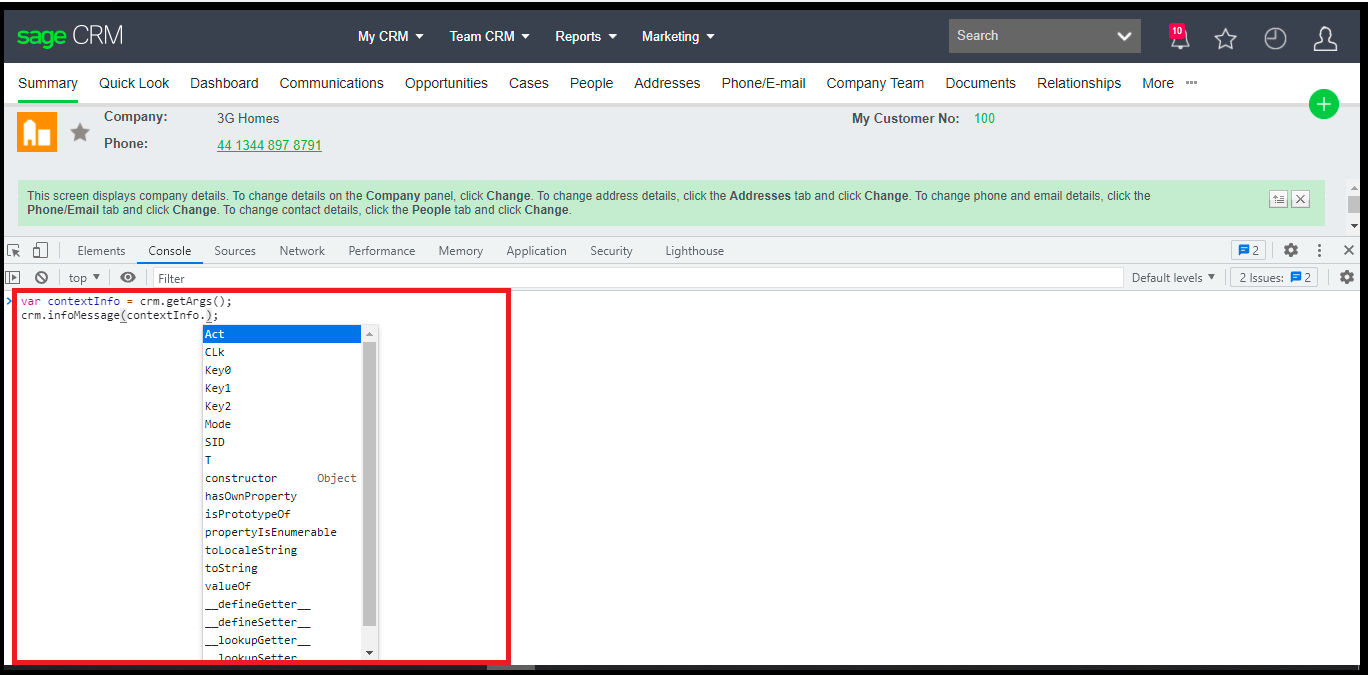Open favorites star in top bar
Image resolution: width=1369 pixels, height=675 pixels.
click(x=1225, y=38)
